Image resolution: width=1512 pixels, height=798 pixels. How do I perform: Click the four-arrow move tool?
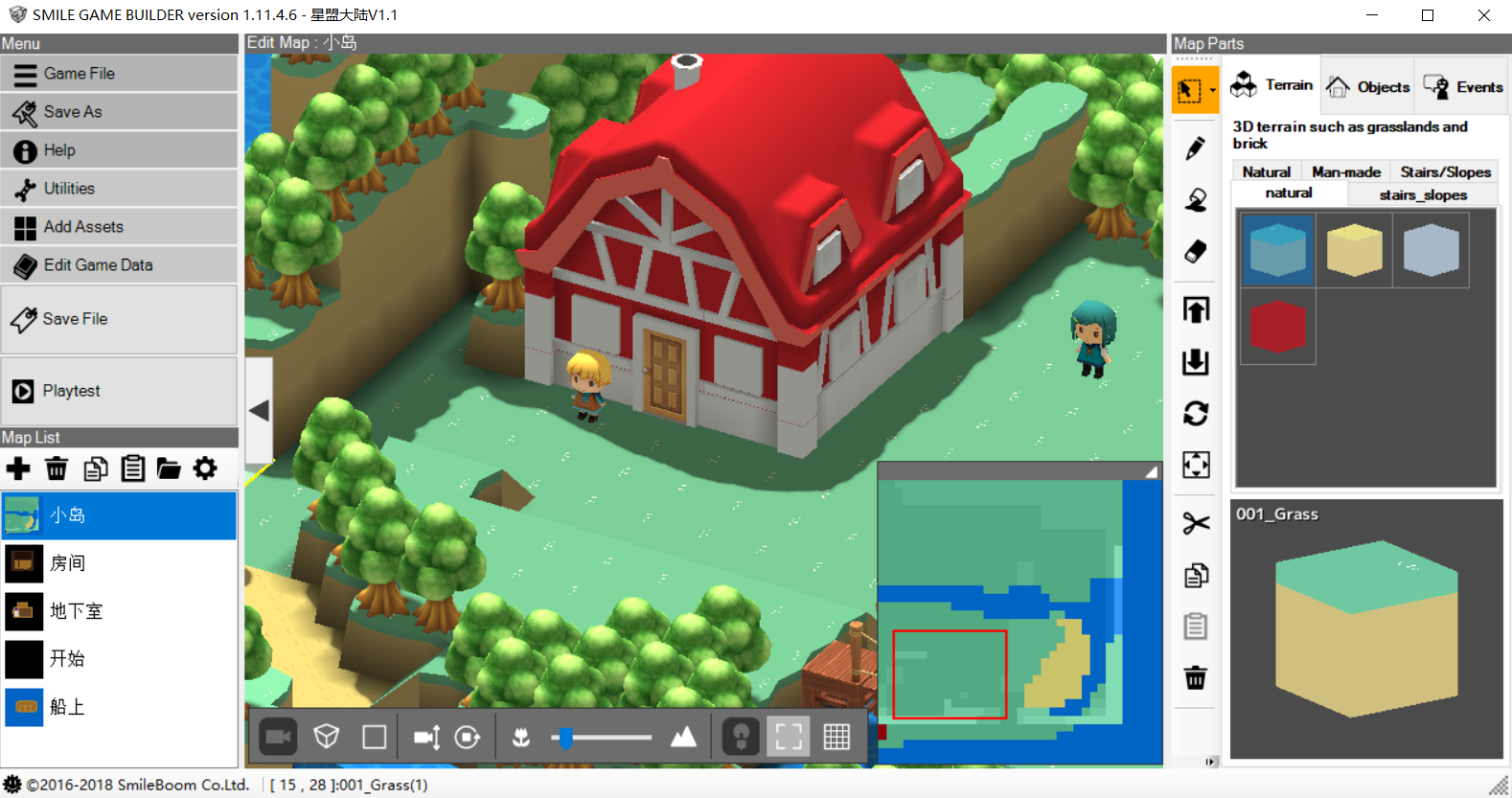coord(1195,465)
